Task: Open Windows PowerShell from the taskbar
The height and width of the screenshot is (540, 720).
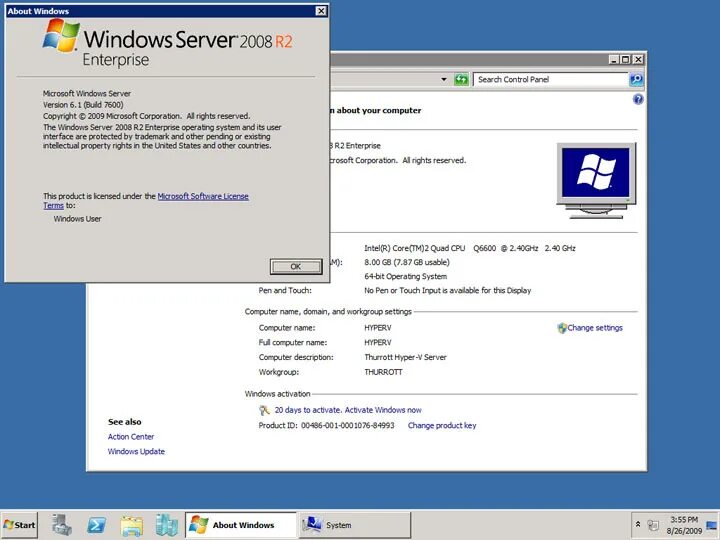Action: 96,525
